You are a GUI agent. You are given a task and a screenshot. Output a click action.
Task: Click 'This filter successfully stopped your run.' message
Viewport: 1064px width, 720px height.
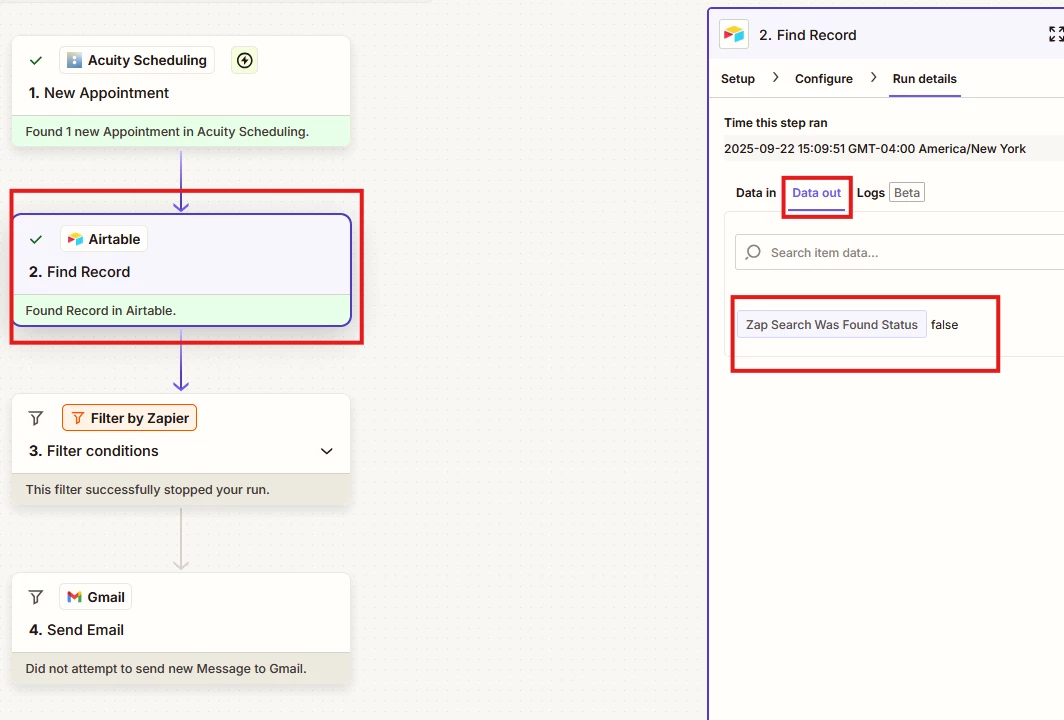(147, 490)
